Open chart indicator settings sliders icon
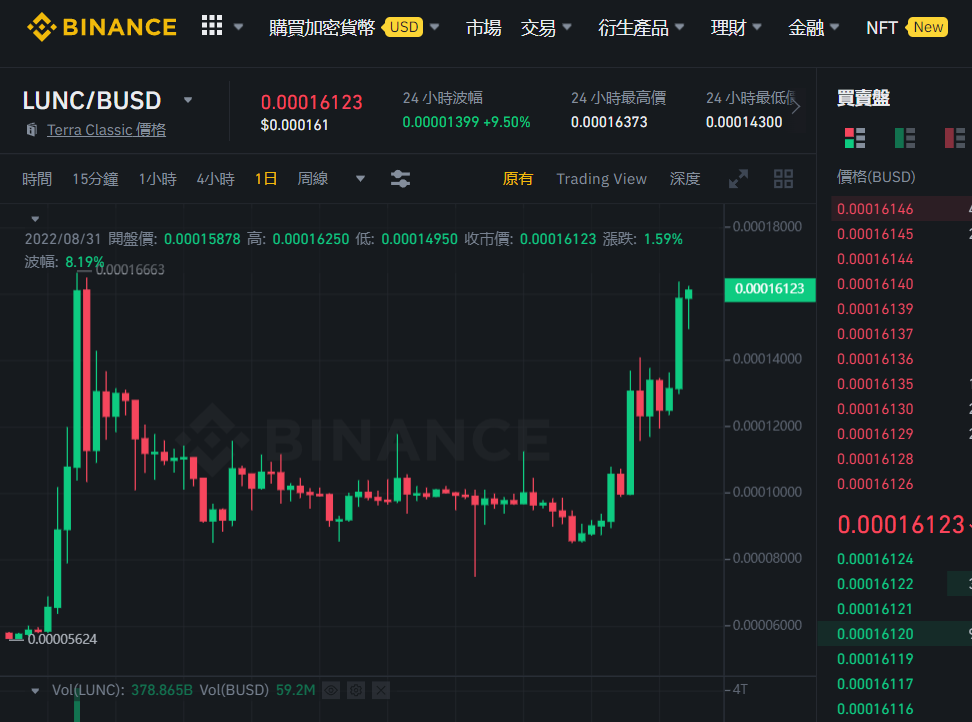 (400, 179)
